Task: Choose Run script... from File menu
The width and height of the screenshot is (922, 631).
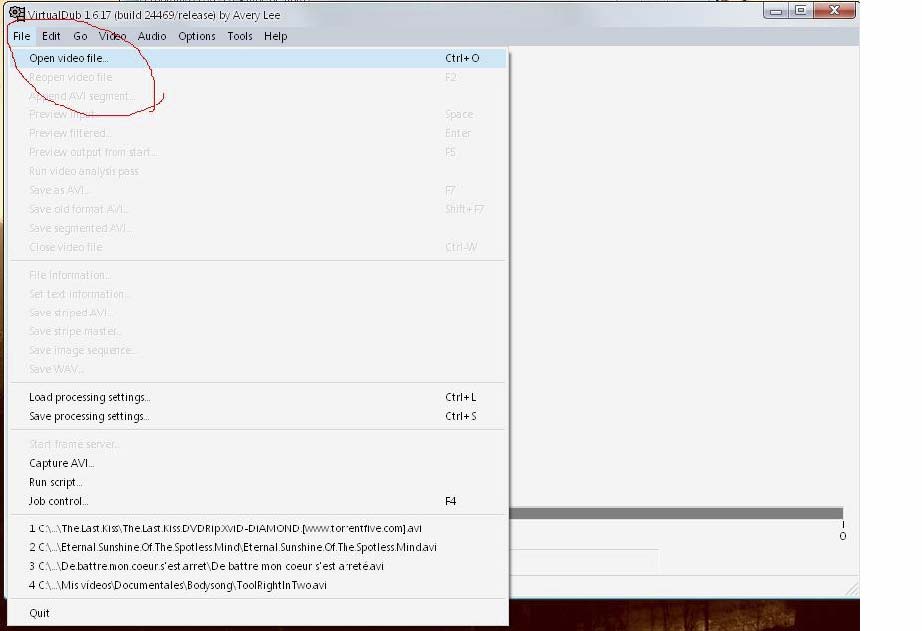Action: (x=55, y=482)
